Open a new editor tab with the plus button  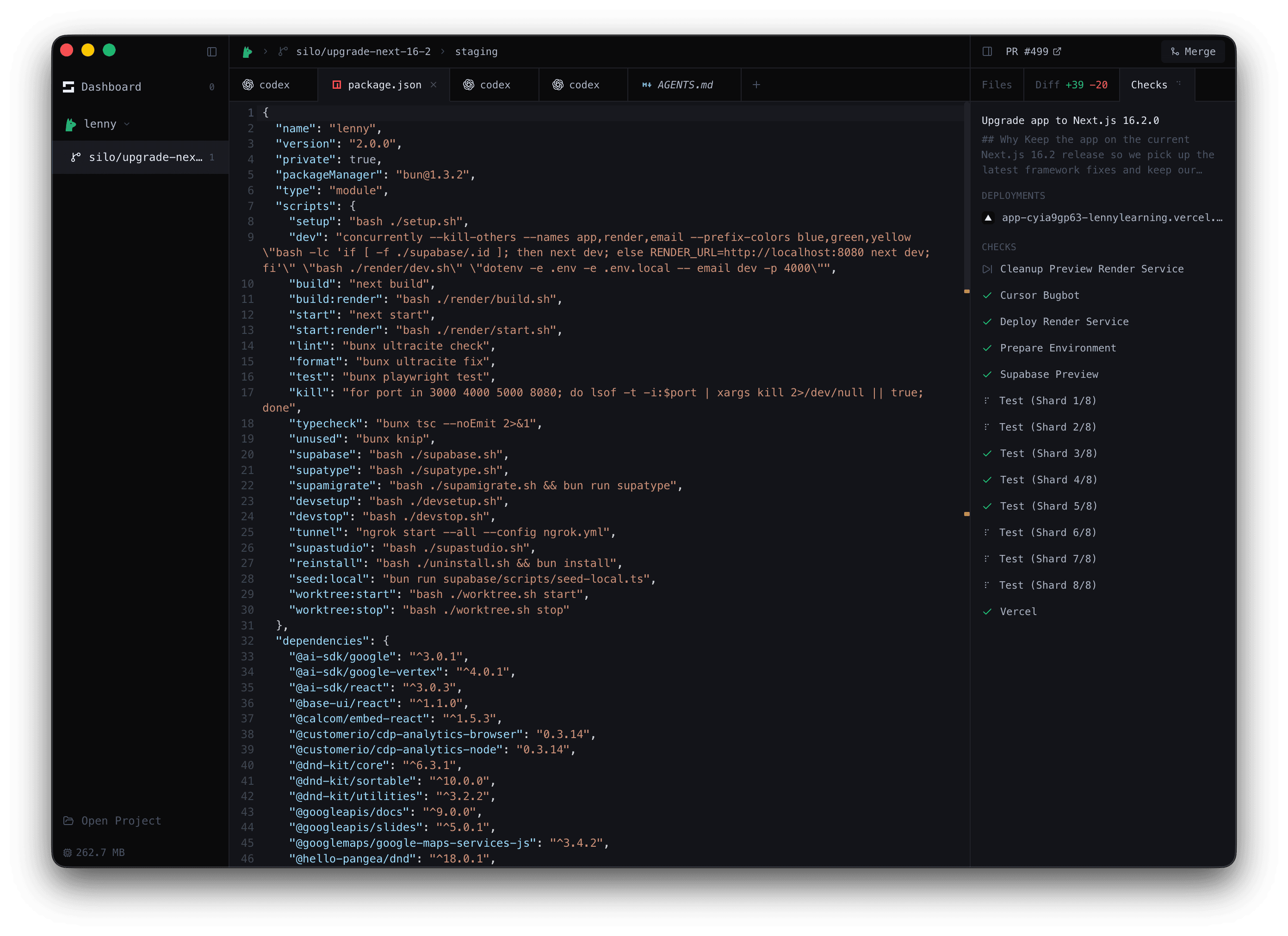click(757, 85)
